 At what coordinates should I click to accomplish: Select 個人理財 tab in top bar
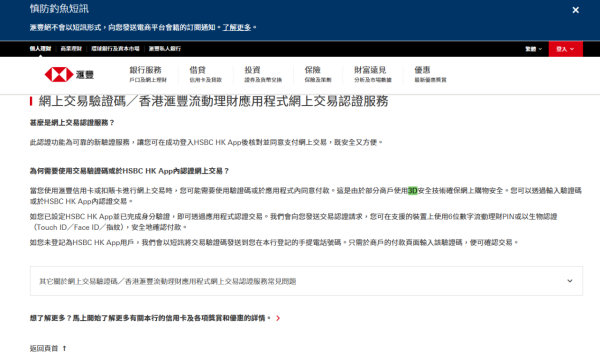click(40, 49)
